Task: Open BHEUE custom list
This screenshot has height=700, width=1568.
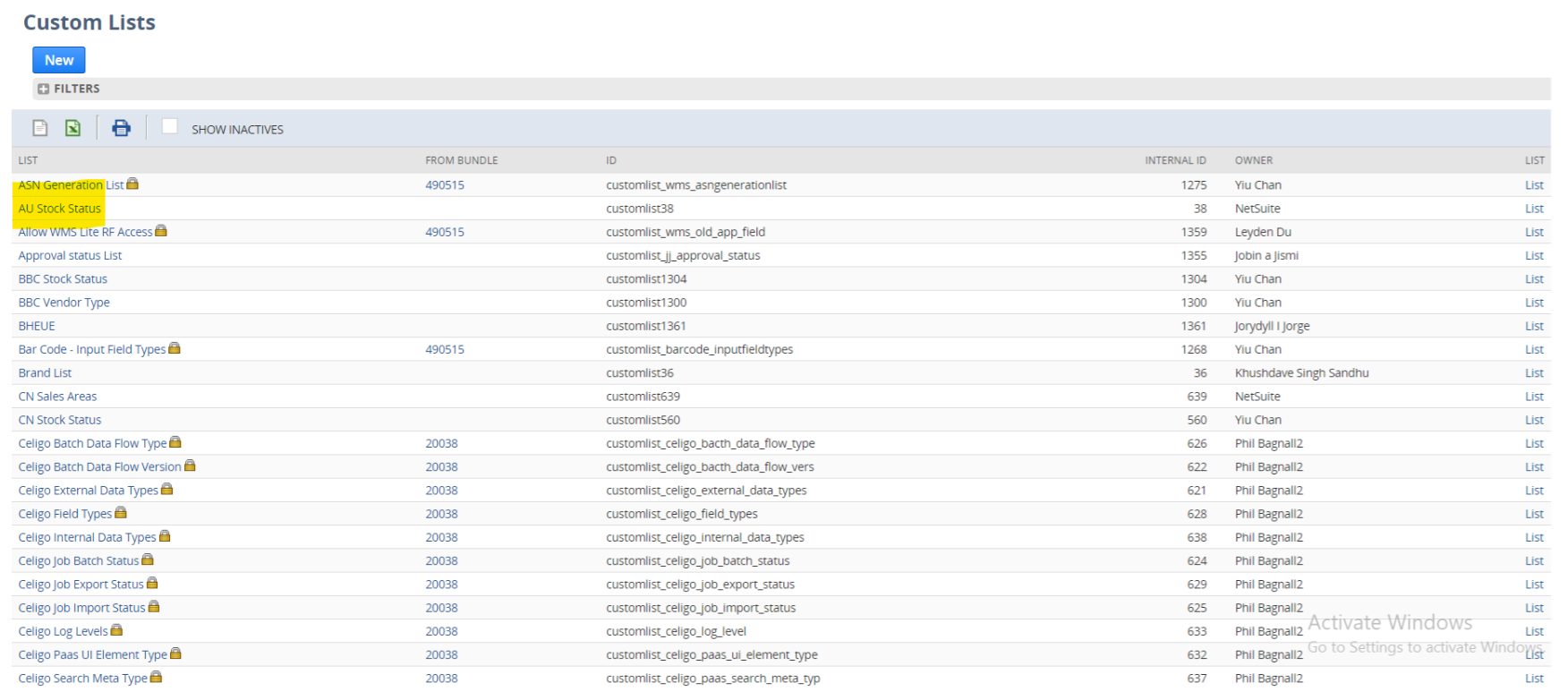Action: 37,326
